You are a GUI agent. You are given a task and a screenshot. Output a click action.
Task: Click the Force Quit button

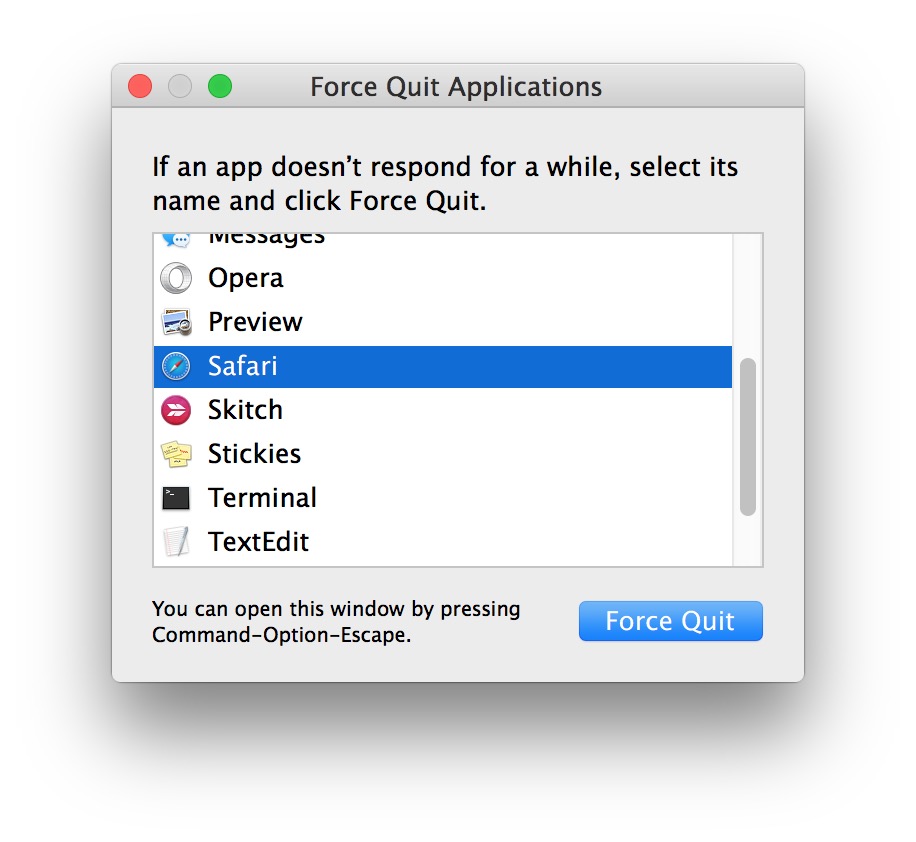coord(671,621)
